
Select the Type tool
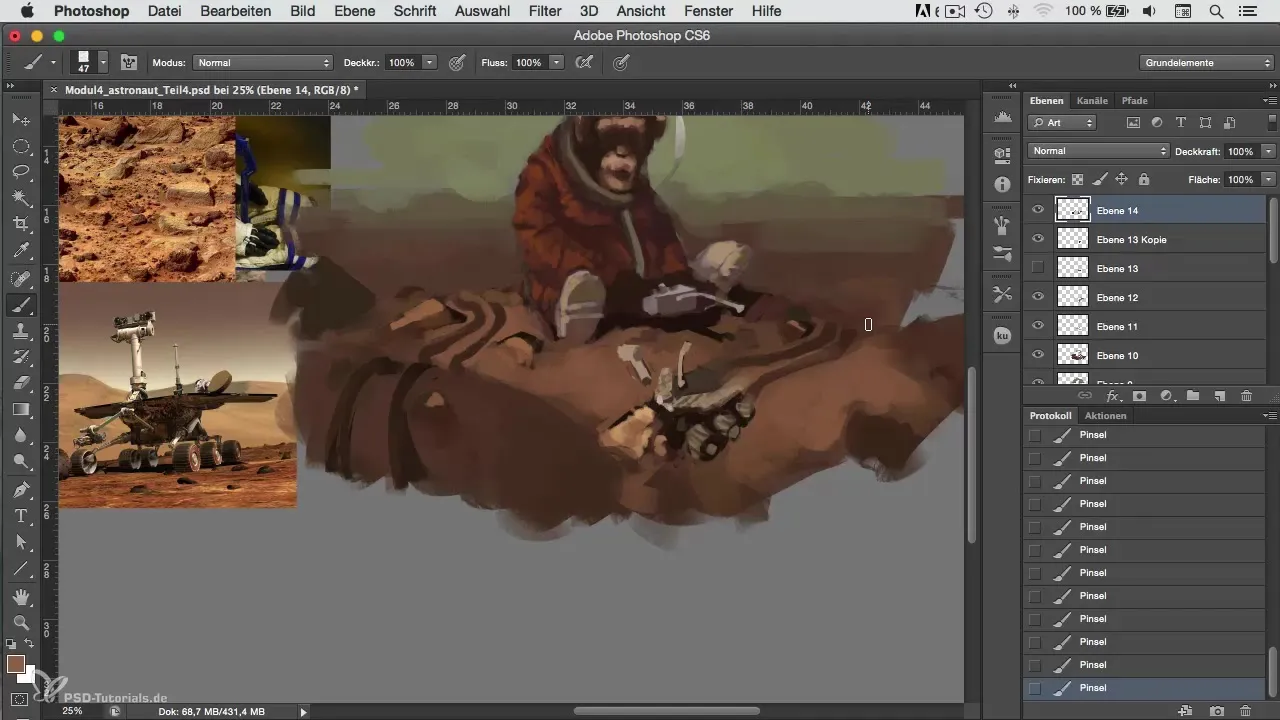coord(21,516)
